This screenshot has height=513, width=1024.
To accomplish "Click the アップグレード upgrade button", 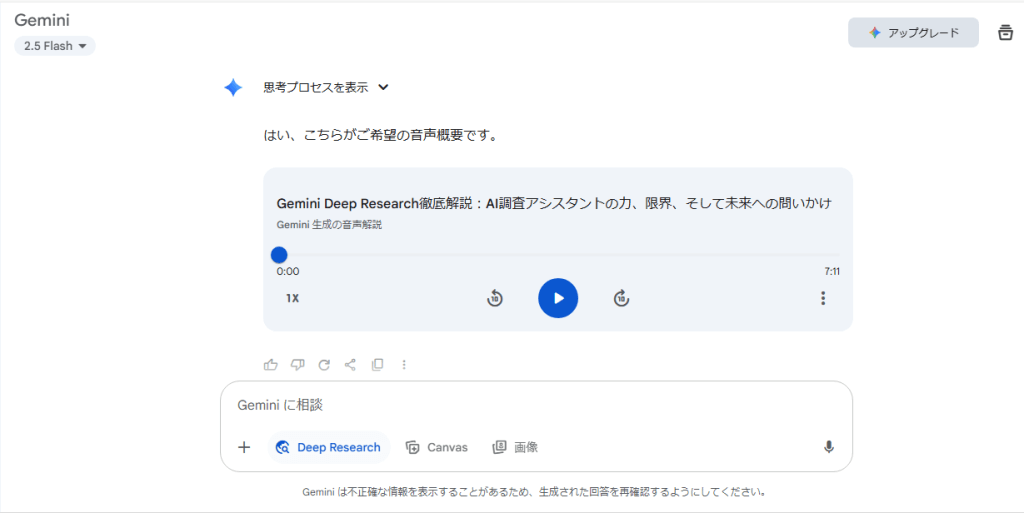I will [x=913, y=33].
